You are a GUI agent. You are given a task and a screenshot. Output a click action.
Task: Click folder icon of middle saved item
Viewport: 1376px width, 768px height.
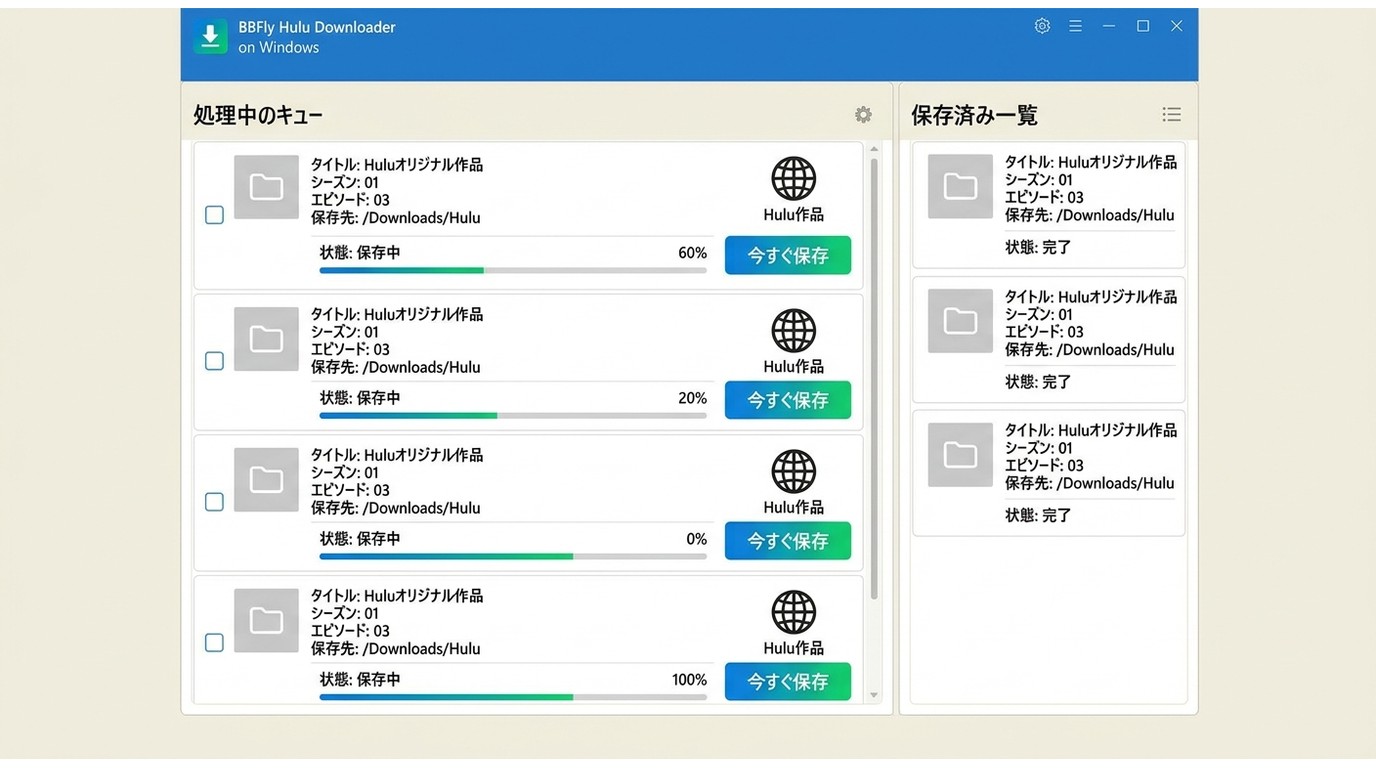pos(960,321)
